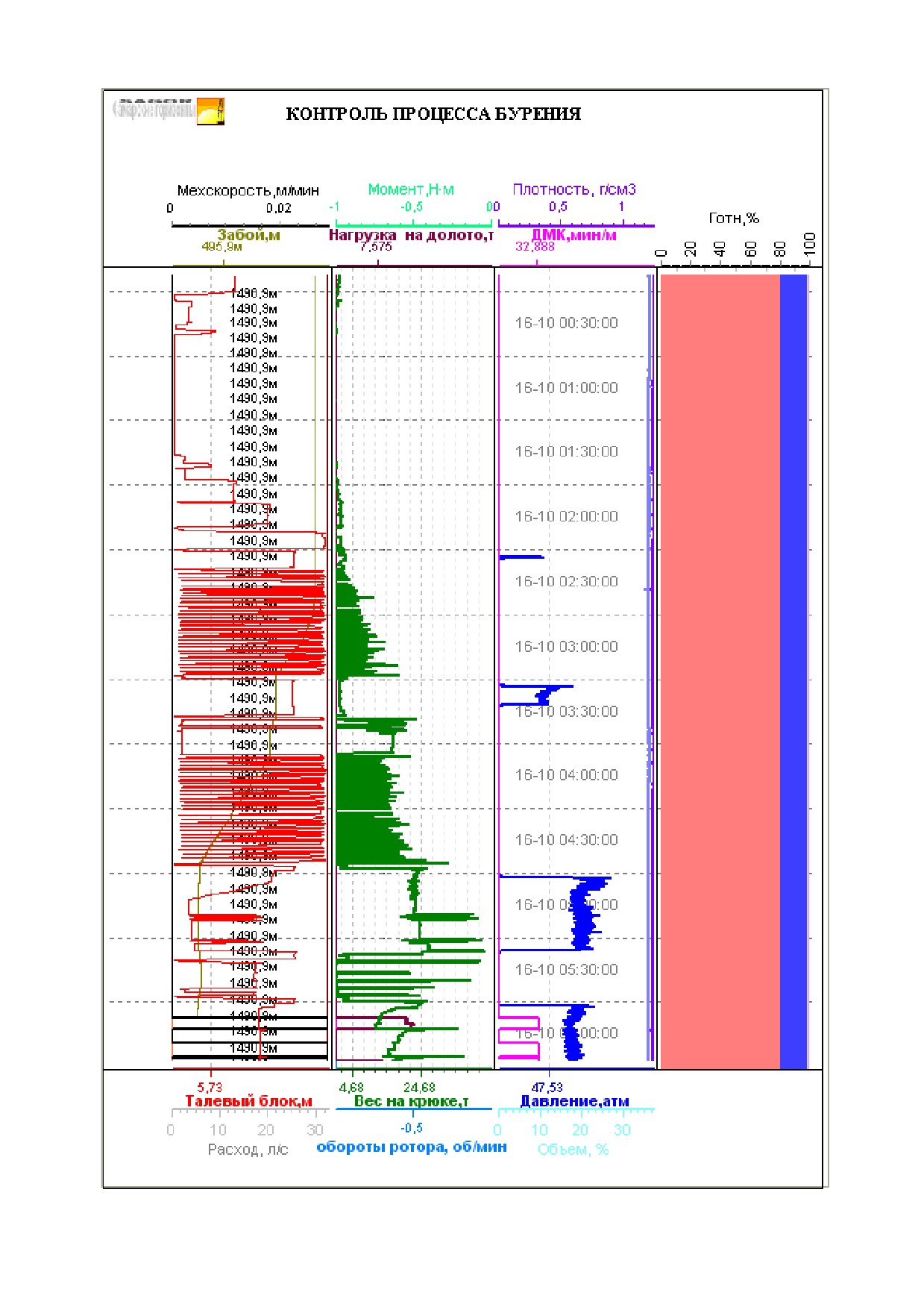The image size is (924, 1307).
Task: Click the 'Давление,атм' label
Action: pos(574,1101)
